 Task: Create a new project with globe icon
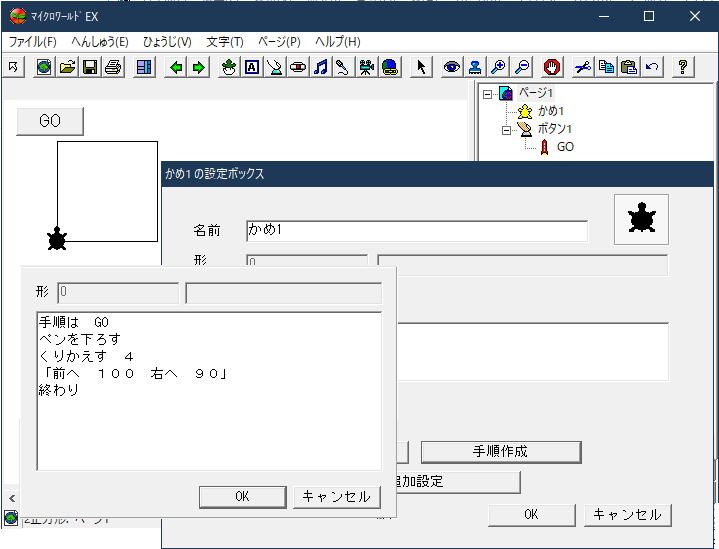[x=44, y=67]
